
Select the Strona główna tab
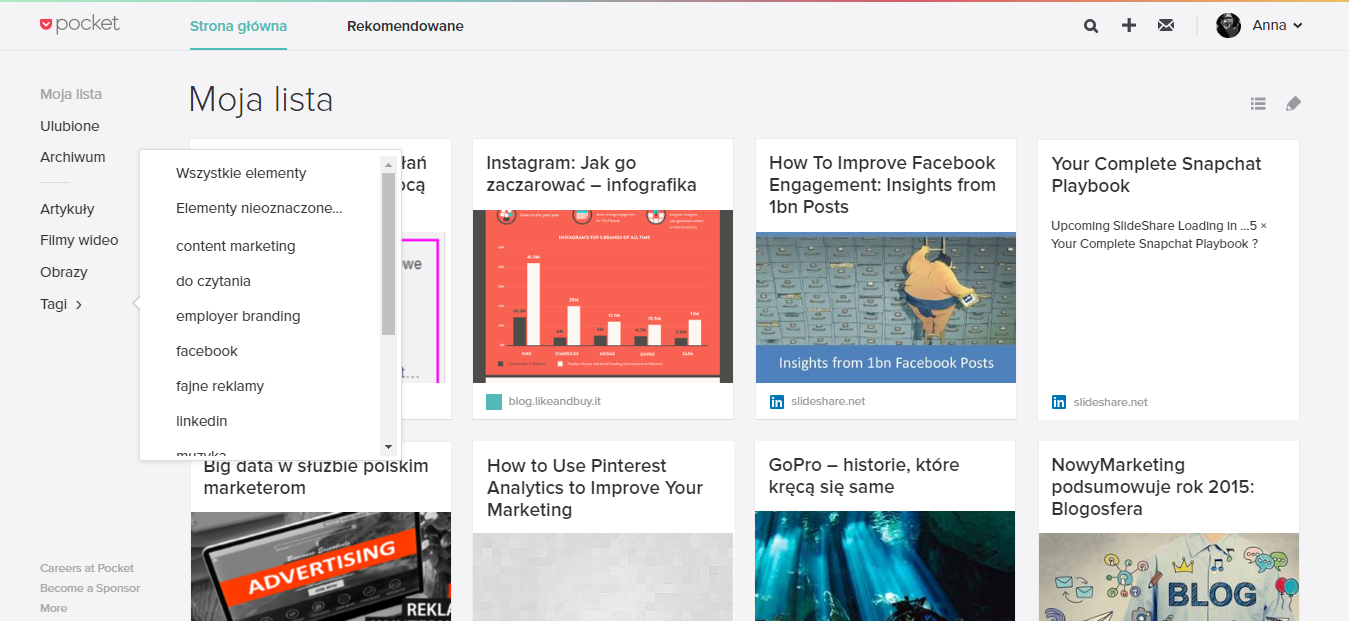coord(238,26)
